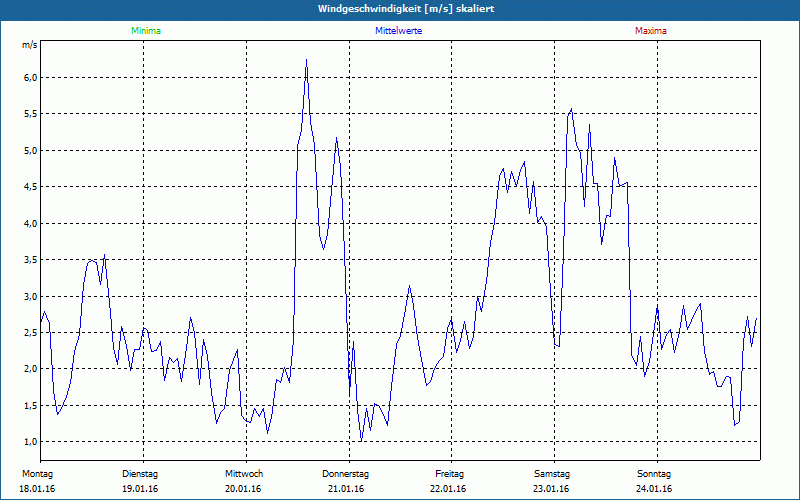Click the Freitag day label

(449, 474)
